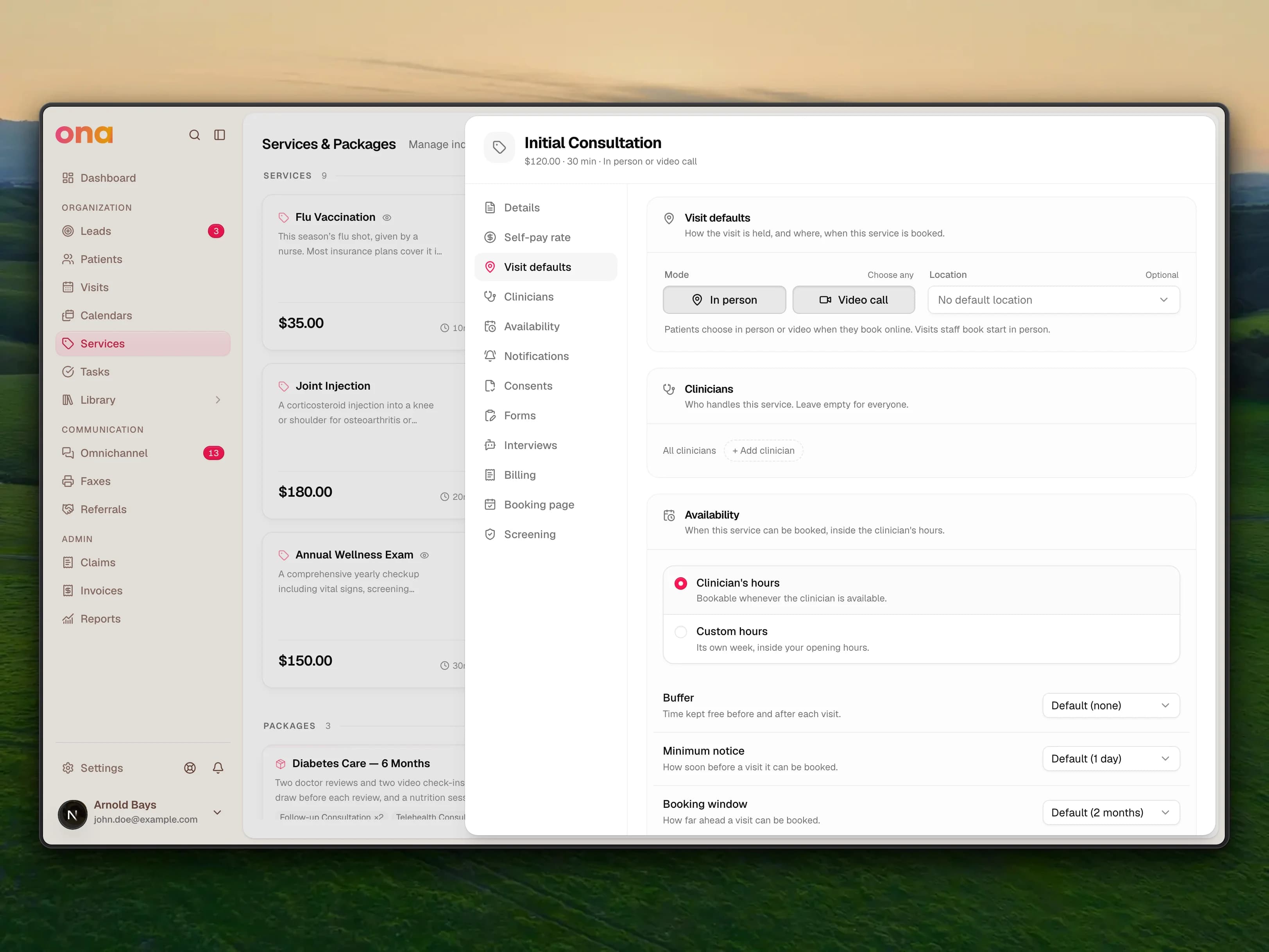
Task: Open the No default location dropdown
Action: pyautogui.click(x=1053, y=300)
